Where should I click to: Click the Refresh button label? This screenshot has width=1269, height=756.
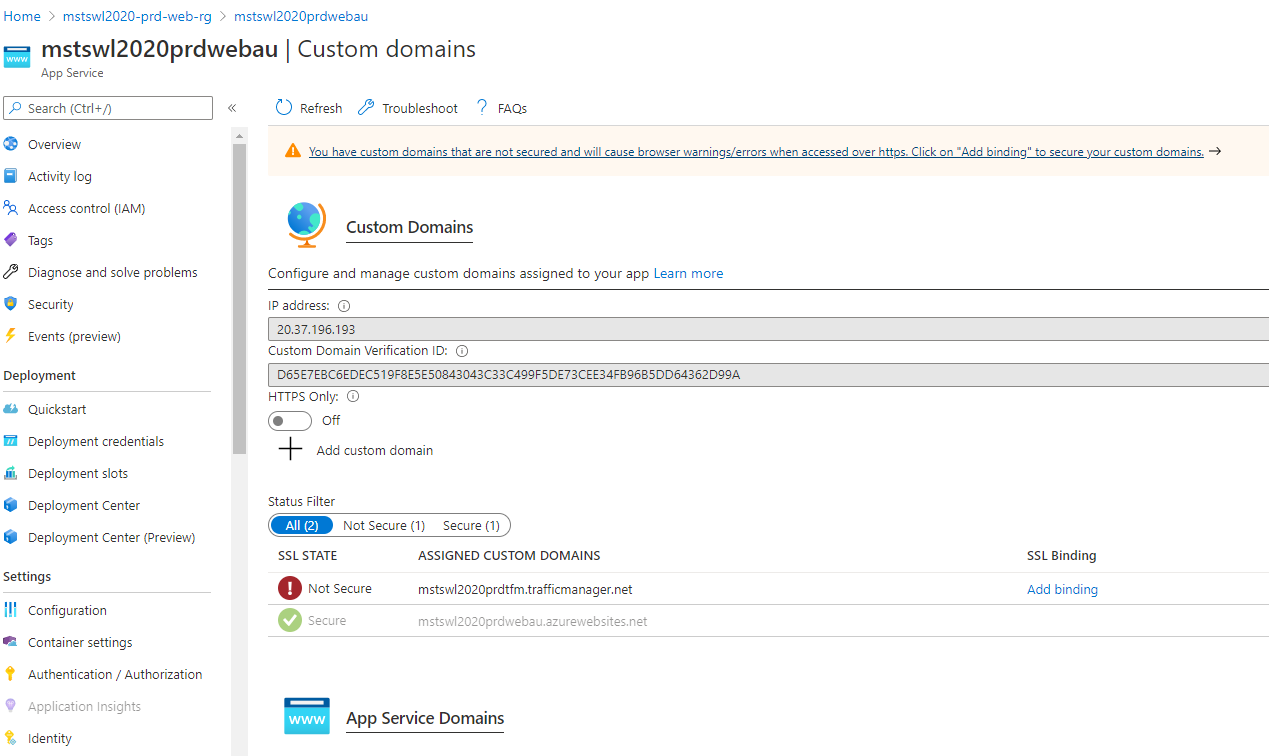click(321, 108)
